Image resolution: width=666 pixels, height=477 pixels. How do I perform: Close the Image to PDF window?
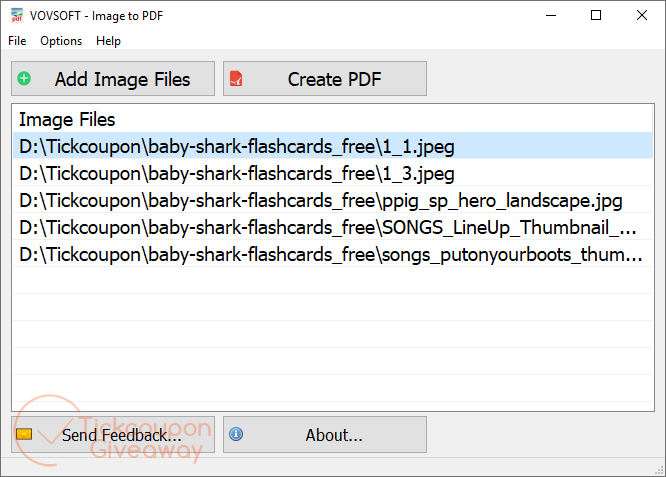[x=642, y=15]
